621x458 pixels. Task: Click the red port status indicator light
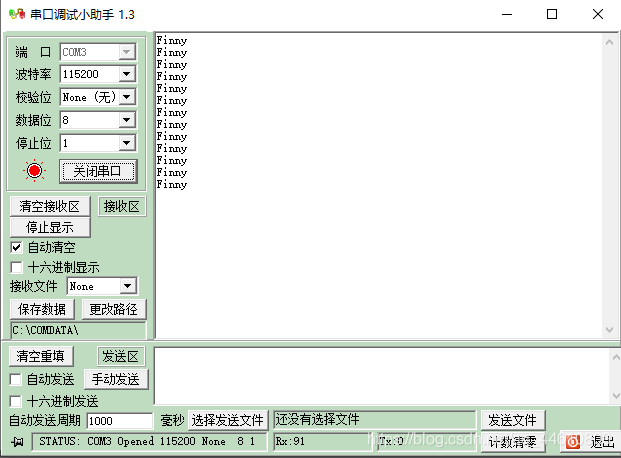pyautogui.click(x=34, y=171)
